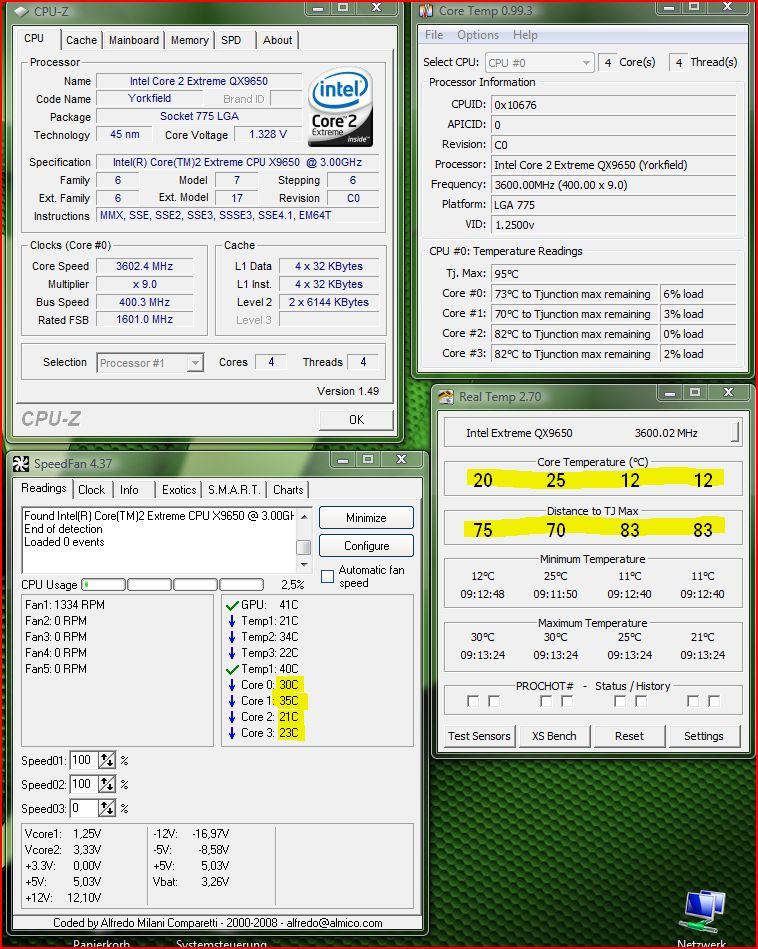Click the Papierkorb desktop label
Screen dimensions: 758x949
pos(101,944)
